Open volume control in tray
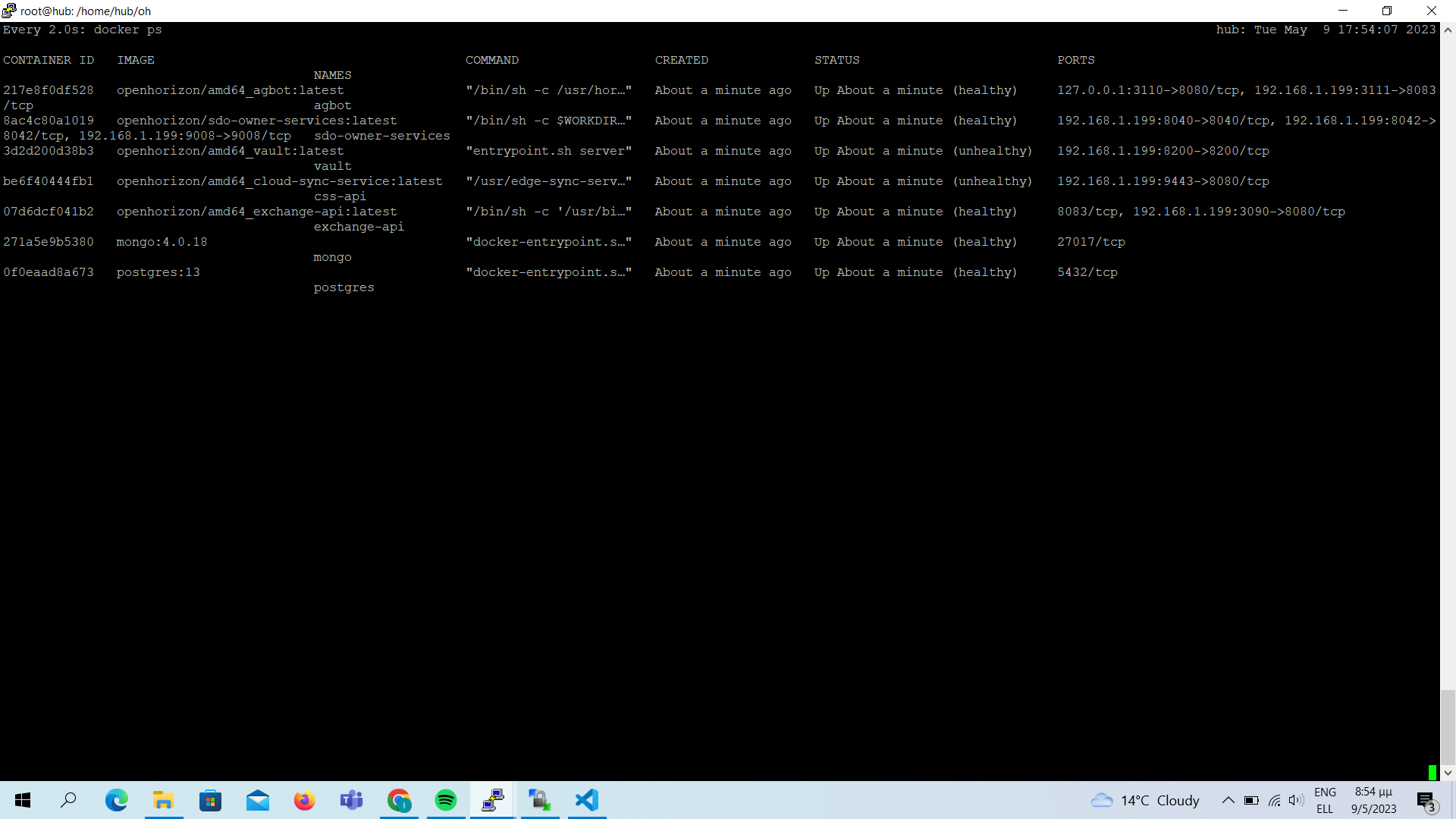 click(1296, 800)
